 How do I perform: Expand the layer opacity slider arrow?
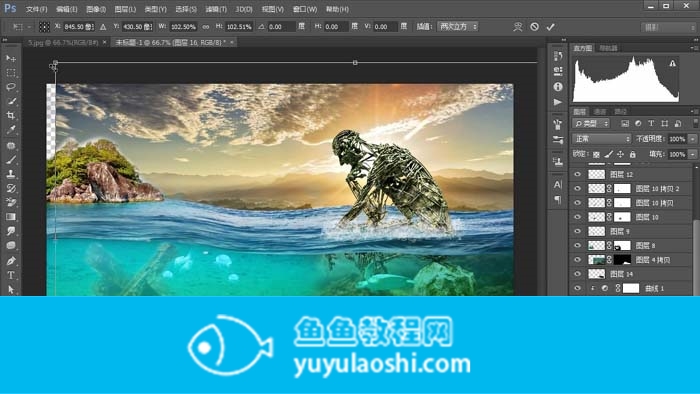692,139
